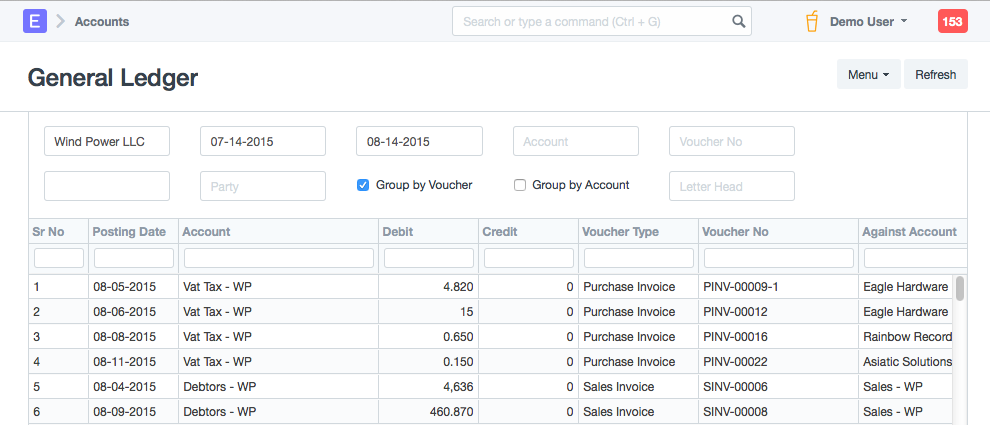The image size is (990, 425).
Task: Focus the top search command bar
Action: point(595,21)
